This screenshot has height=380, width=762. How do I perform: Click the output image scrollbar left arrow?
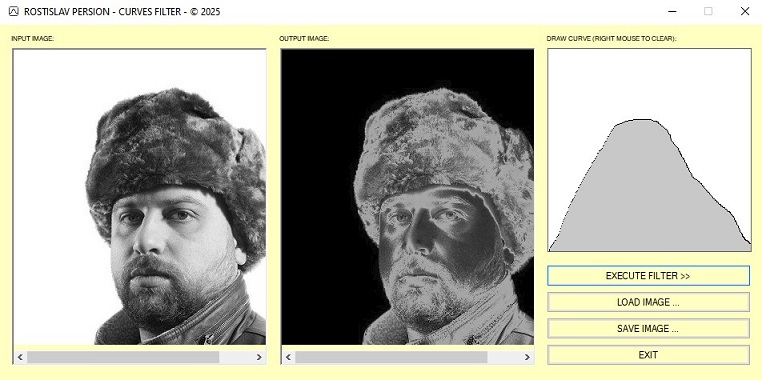288,357
